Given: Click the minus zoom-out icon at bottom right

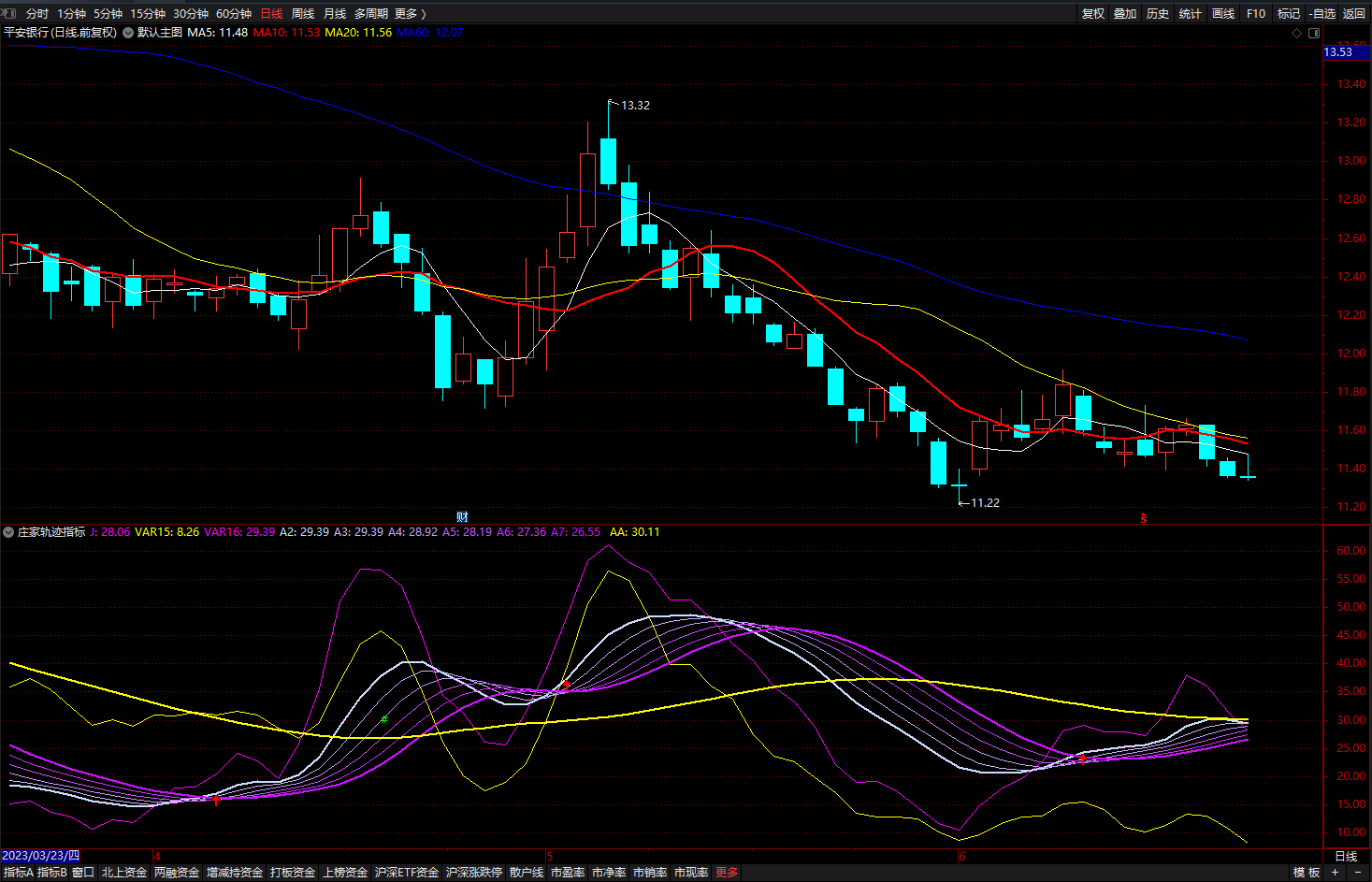Looking at the screenshot, I should click(x=1358, y=872).
